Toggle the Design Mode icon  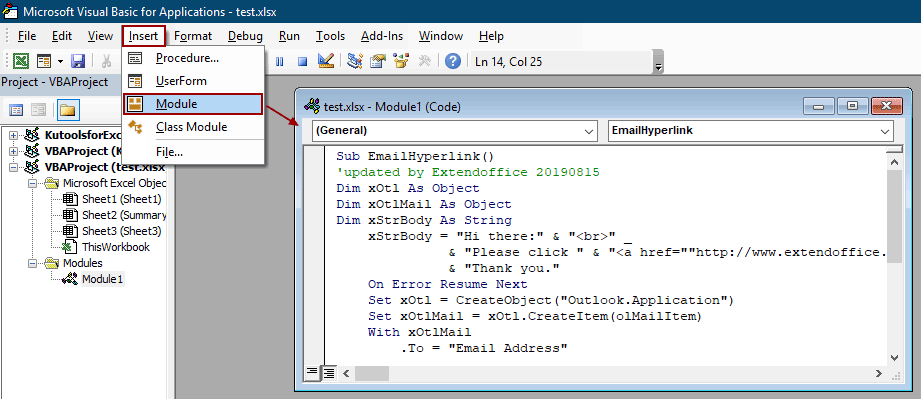click(x=326, y=61)
